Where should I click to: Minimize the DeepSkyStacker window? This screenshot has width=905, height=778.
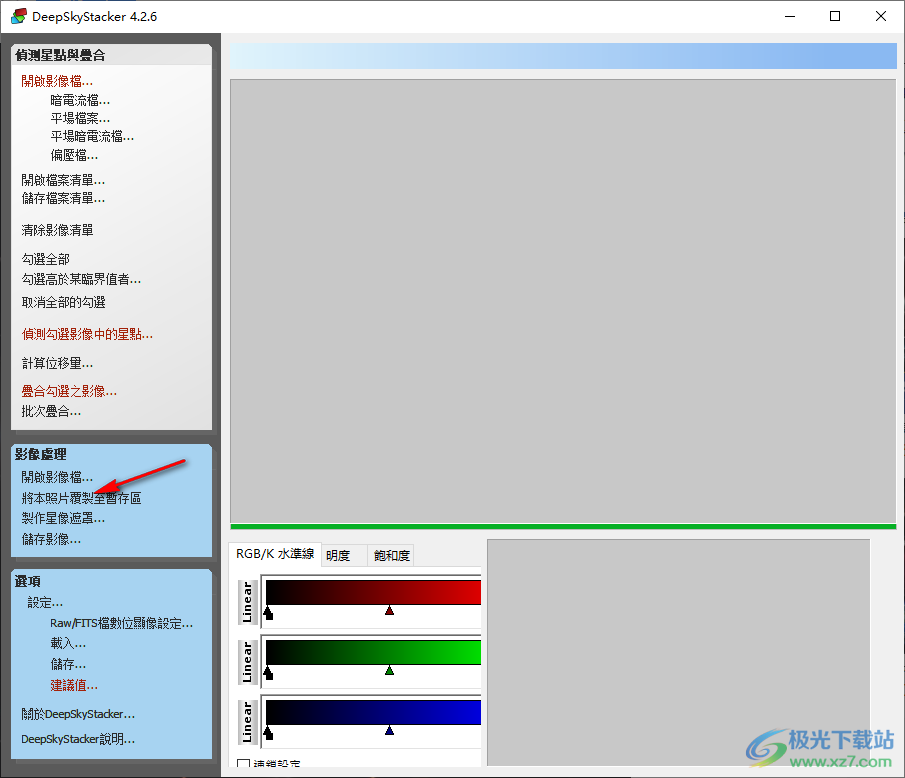point(790,16)
